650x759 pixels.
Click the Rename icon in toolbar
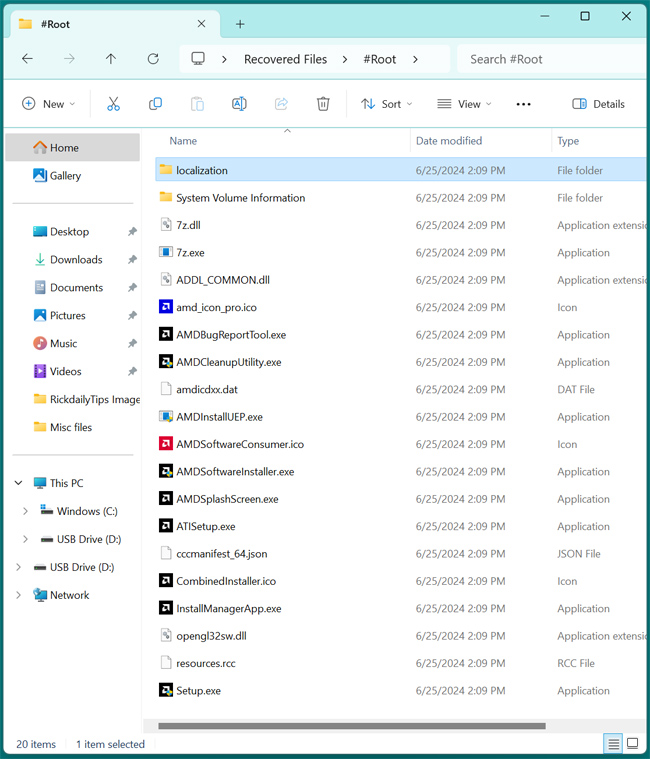tap(239, 104)
